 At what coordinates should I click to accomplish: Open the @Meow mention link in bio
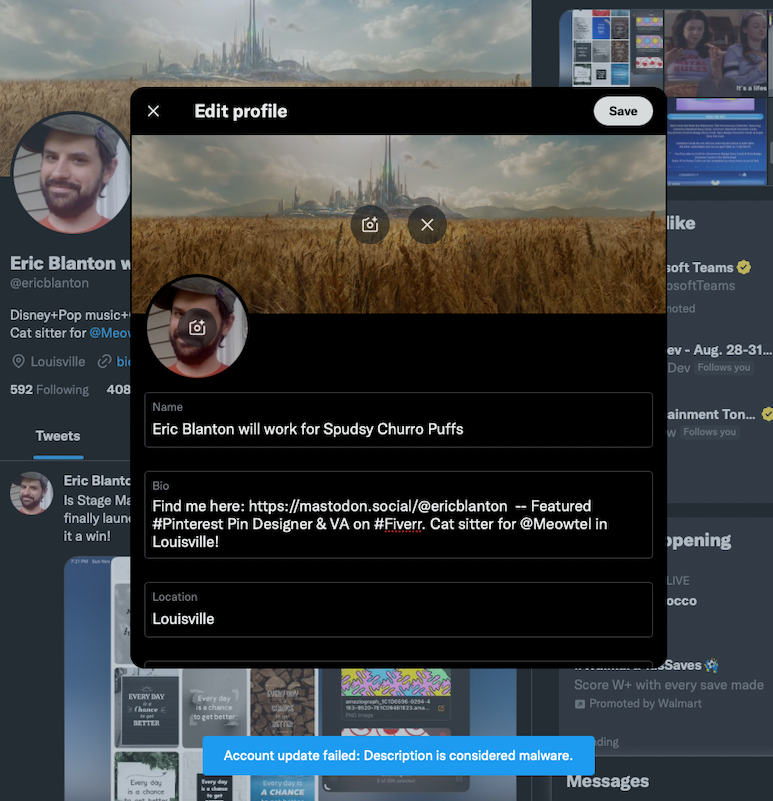point(110,333)
